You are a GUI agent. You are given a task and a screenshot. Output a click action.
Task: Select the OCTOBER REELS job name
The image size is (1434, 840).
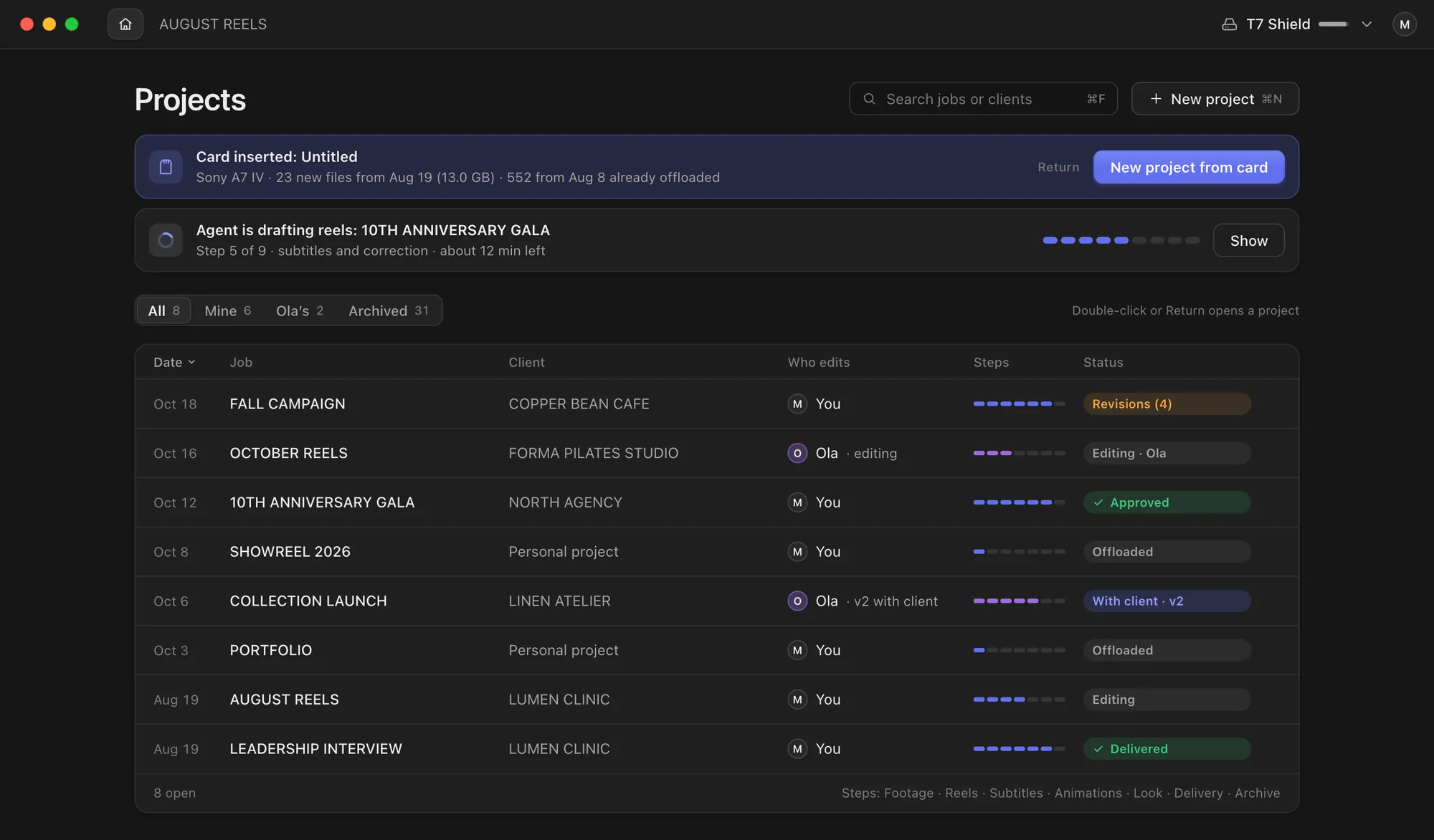(288, 453)
